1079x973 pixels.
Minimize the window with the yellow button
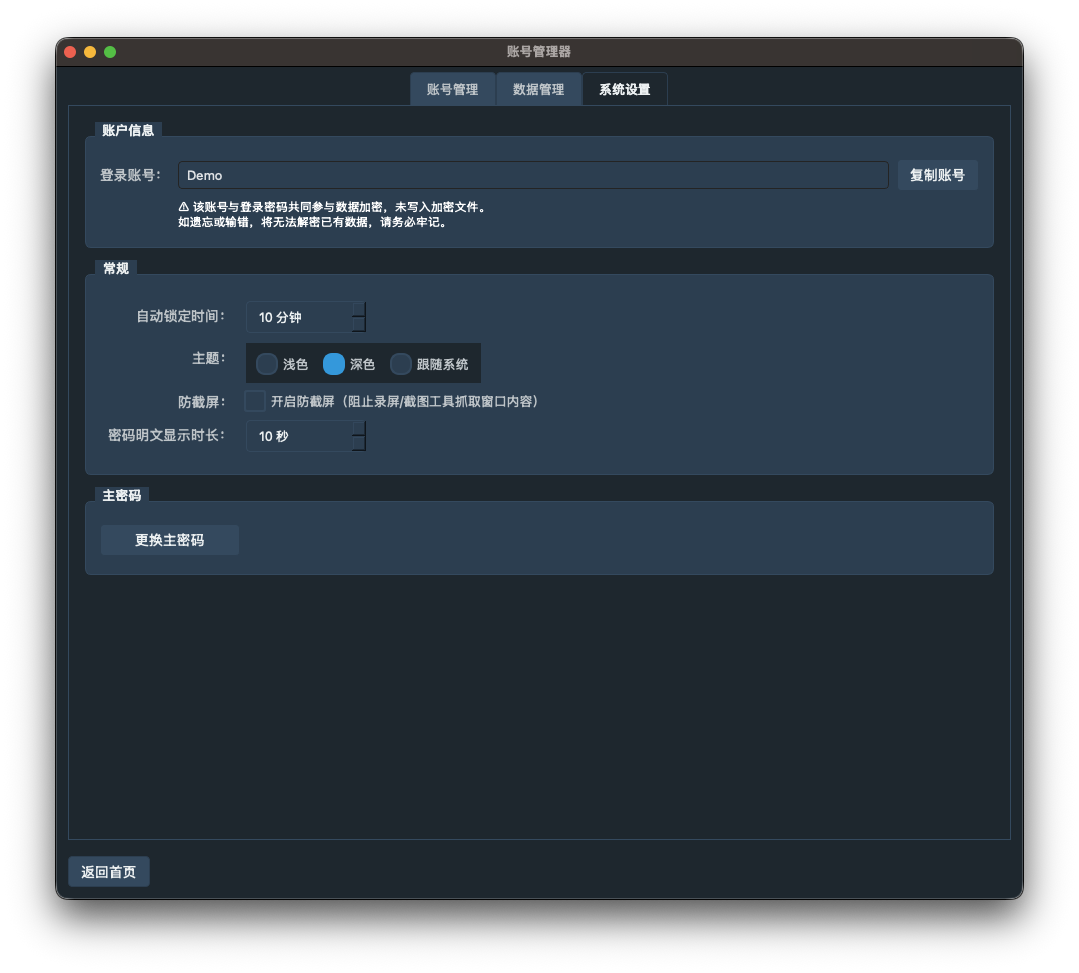click(90, 52)
